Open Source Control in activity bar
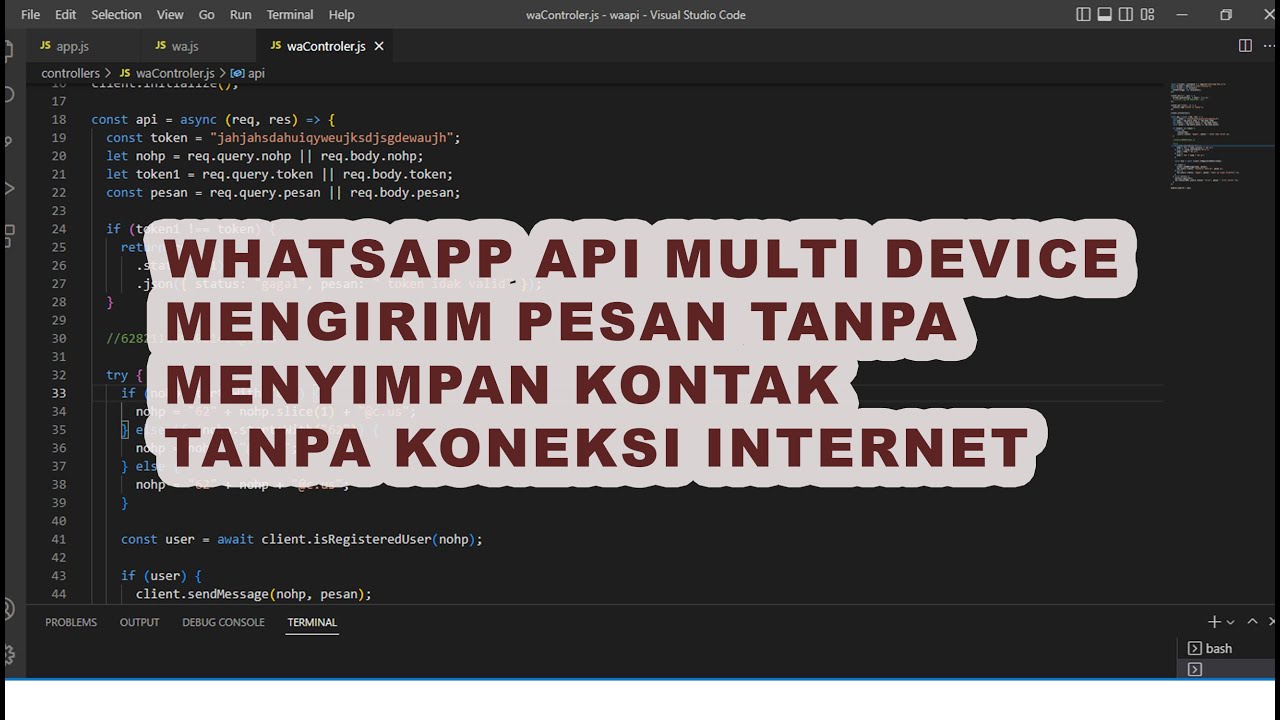Screen dimensions: 1280x720 pos(8,141)
